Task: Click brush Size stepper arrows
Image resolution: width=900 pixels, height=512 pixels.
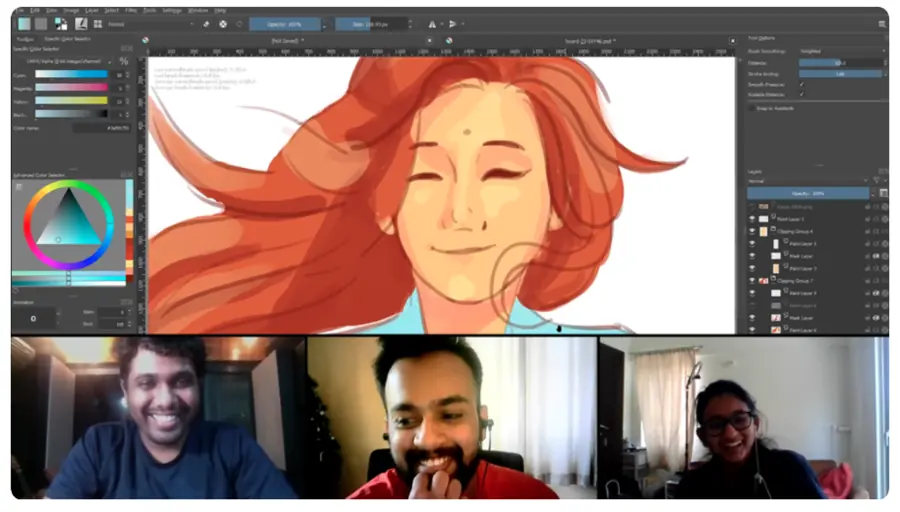Action: pos(410,24)
